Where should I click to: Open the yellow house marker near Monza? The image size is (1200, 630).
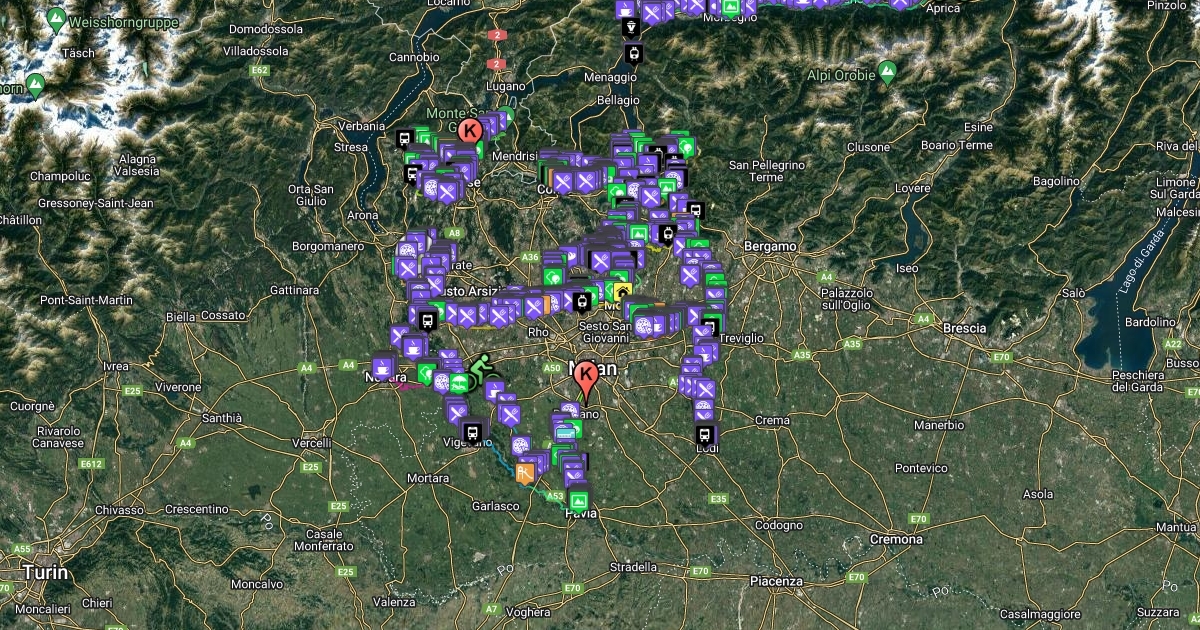click(623, 291)
